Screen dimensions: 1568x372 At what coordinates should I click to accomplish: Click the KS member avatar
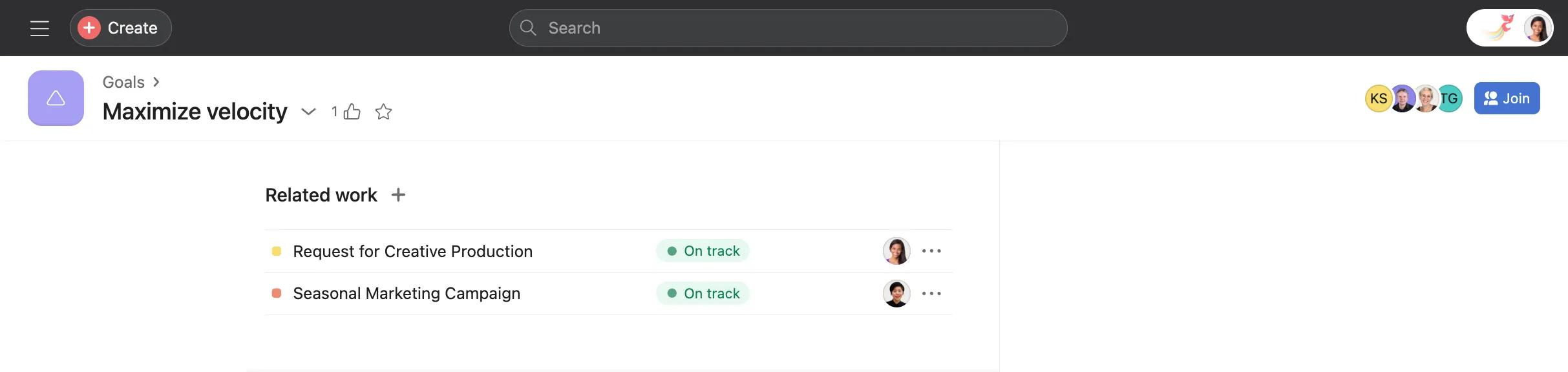pos(1377,98)
